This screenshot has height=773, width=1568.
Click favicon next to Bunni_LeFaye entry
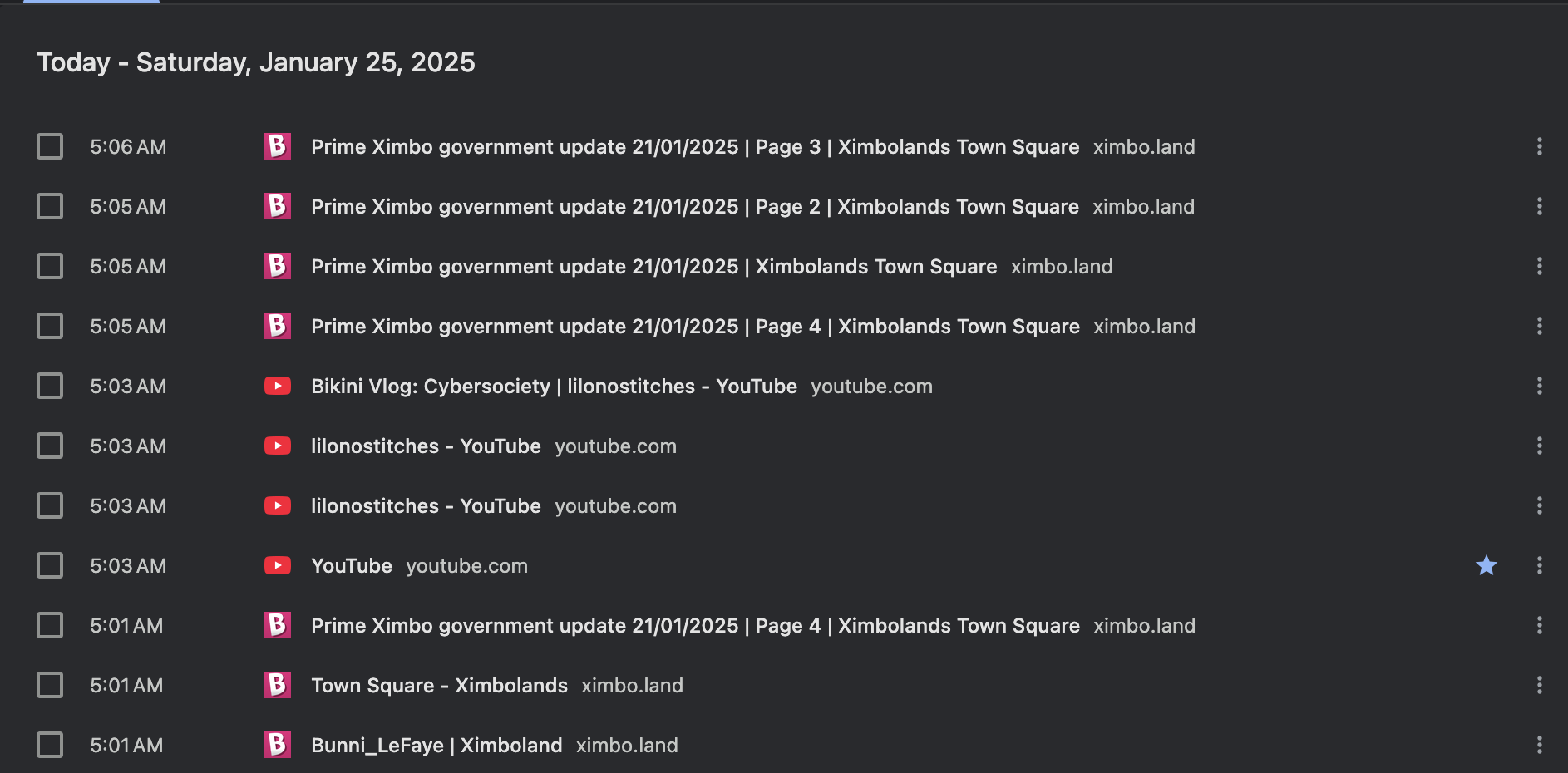(278, 745)
